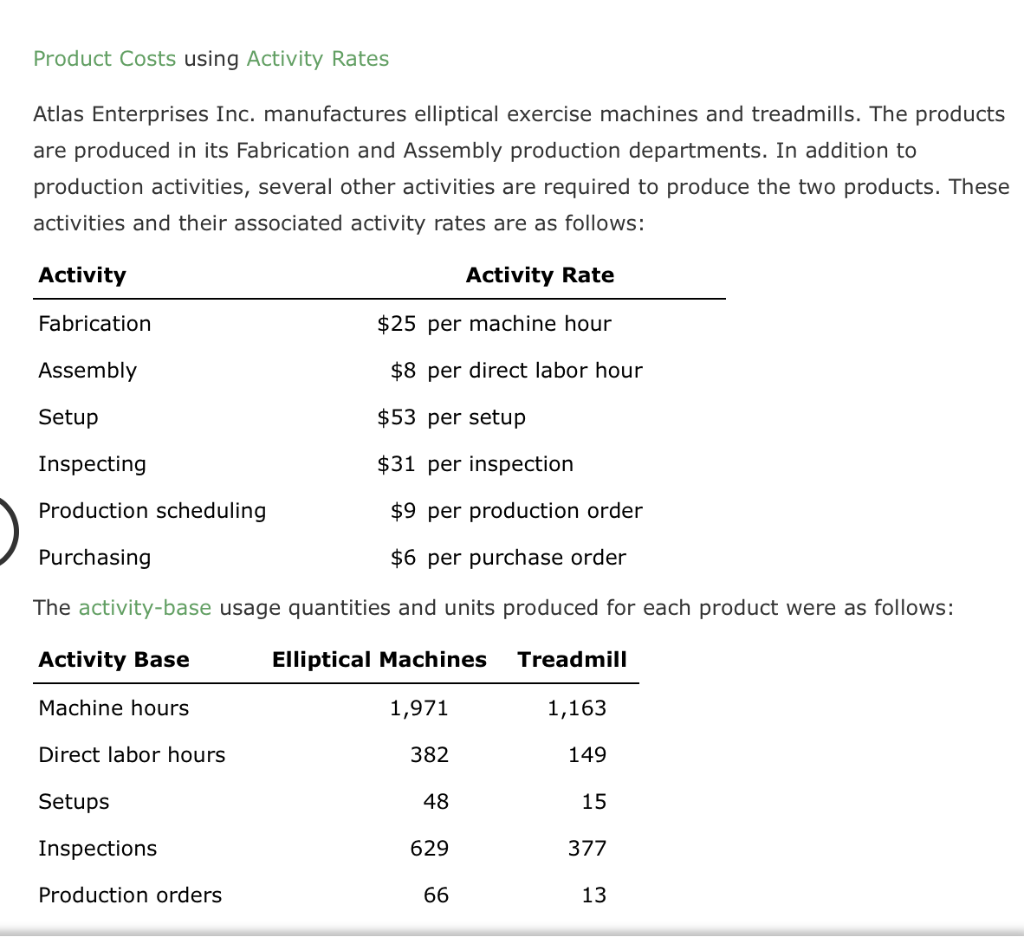Viewport: 1024px width, 937px height.
Task: Click the "Activity Rate" column header
Action: (539, 275)
